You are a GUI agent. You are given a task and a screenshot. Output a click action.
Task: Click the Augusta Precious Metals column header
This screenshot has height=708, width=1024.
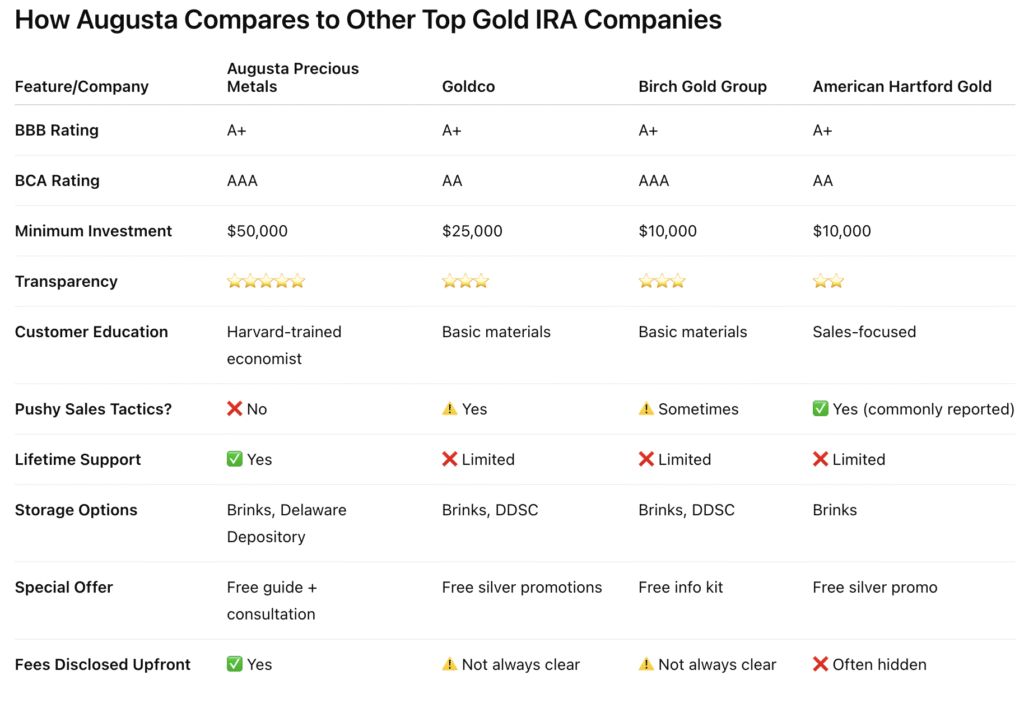point(293,77)
